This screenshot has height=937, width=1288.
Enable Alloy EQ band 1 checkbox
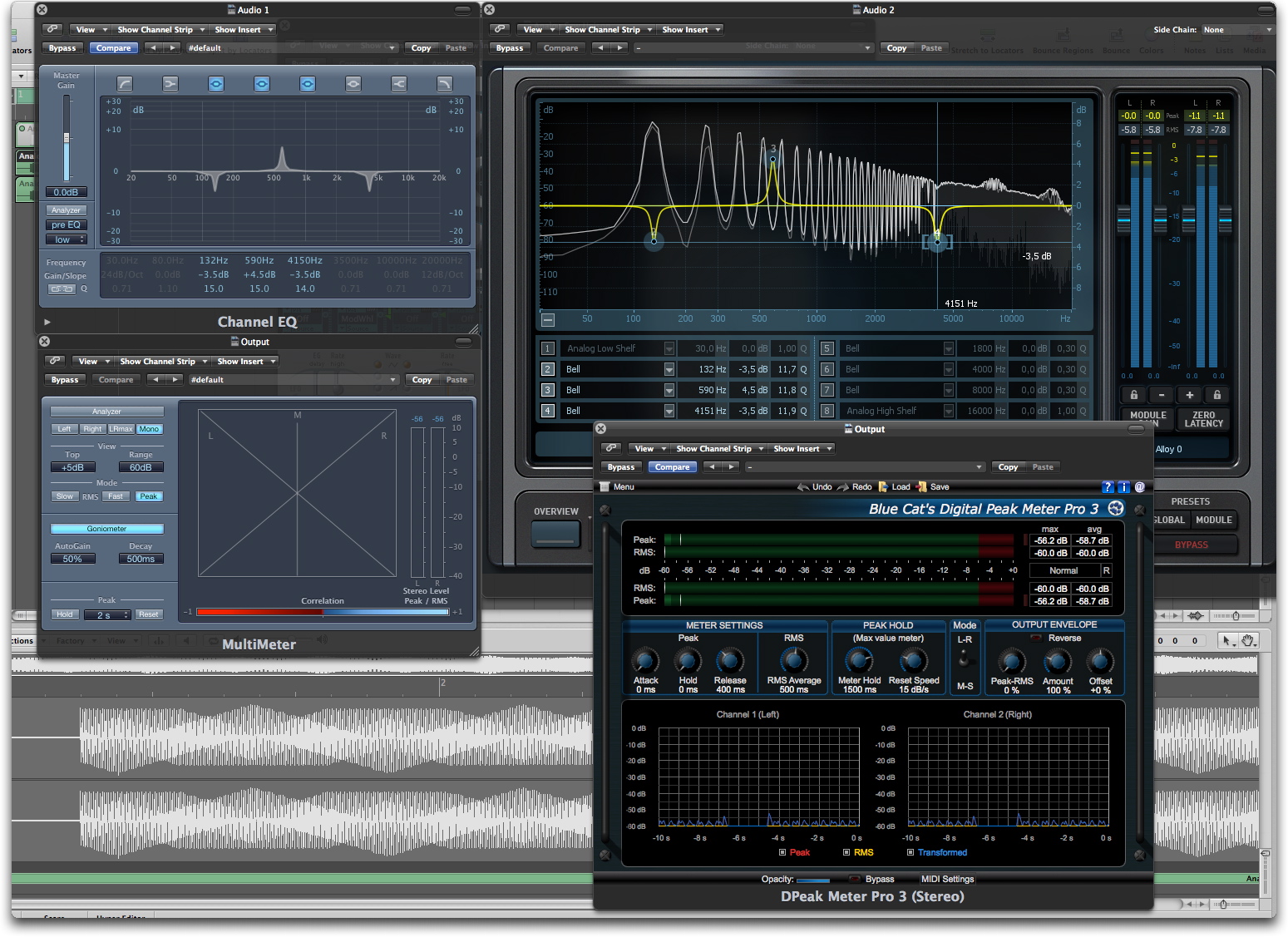point(548,348)
